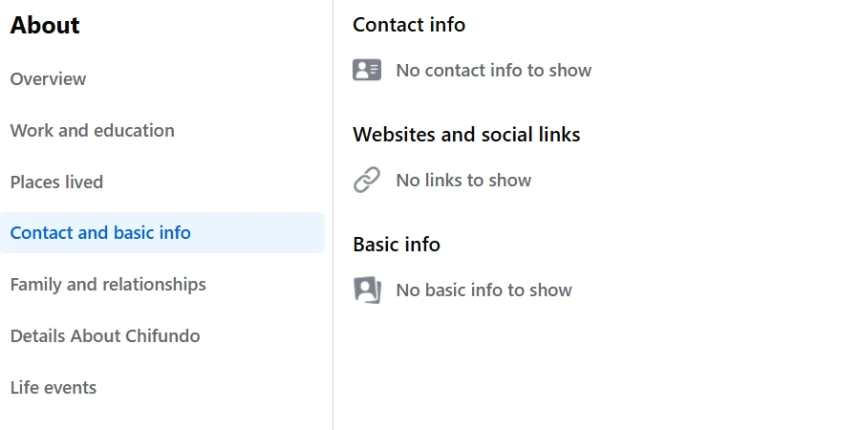This screenshot has height=430, width=860.
Task: Click the Basic info heading
Action: [396, 245]
